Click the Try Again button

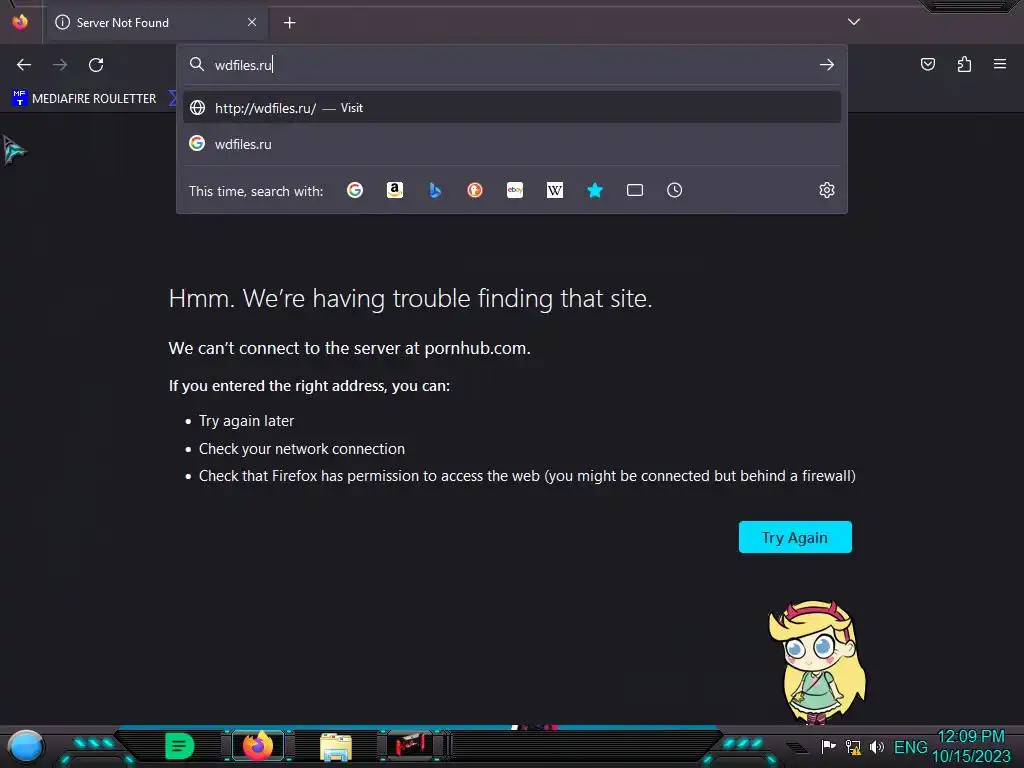point(795,537)
